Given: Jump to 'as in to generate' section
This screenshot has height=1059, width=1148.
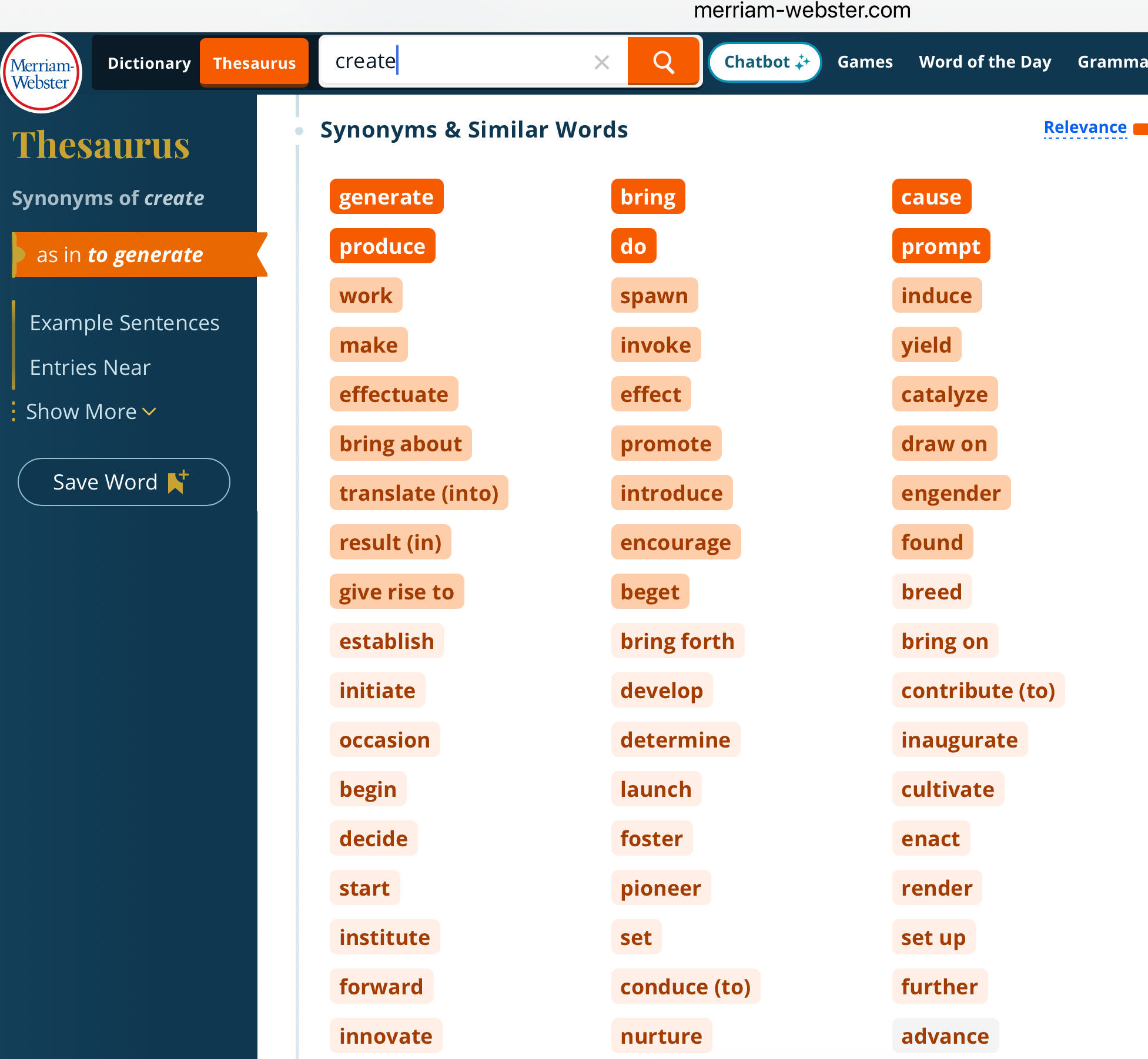Looking at the screenshot, I should (x=139, y=254).
